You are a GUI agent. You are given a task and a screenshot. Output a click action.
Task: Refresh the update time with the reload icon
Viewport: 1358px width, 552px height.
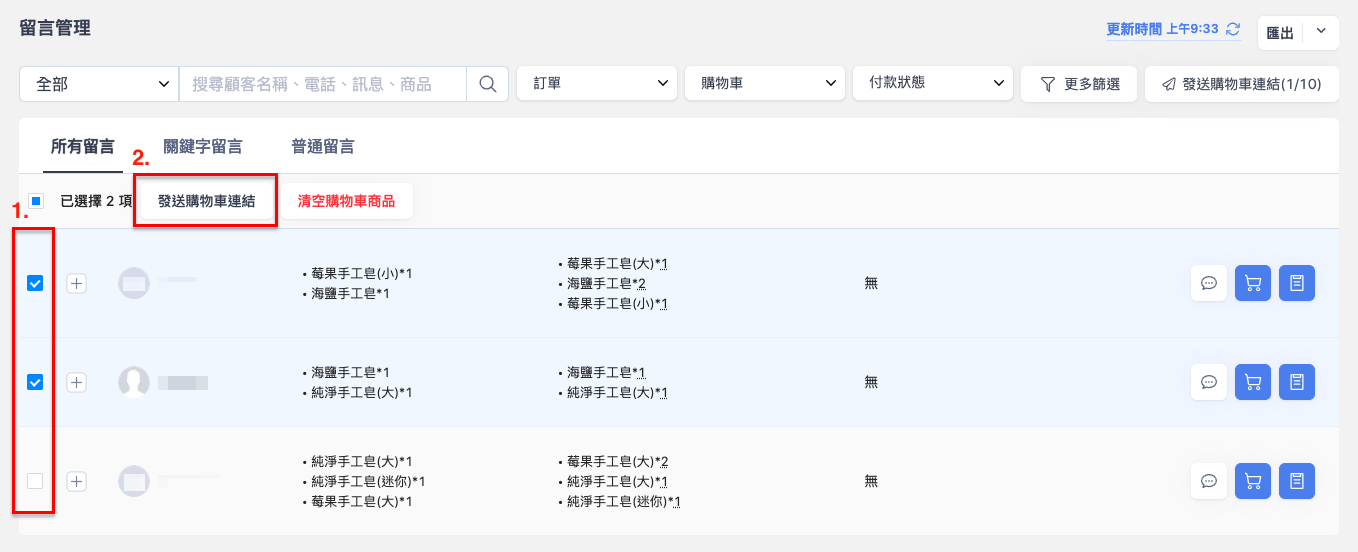(x=1233, y=29)
